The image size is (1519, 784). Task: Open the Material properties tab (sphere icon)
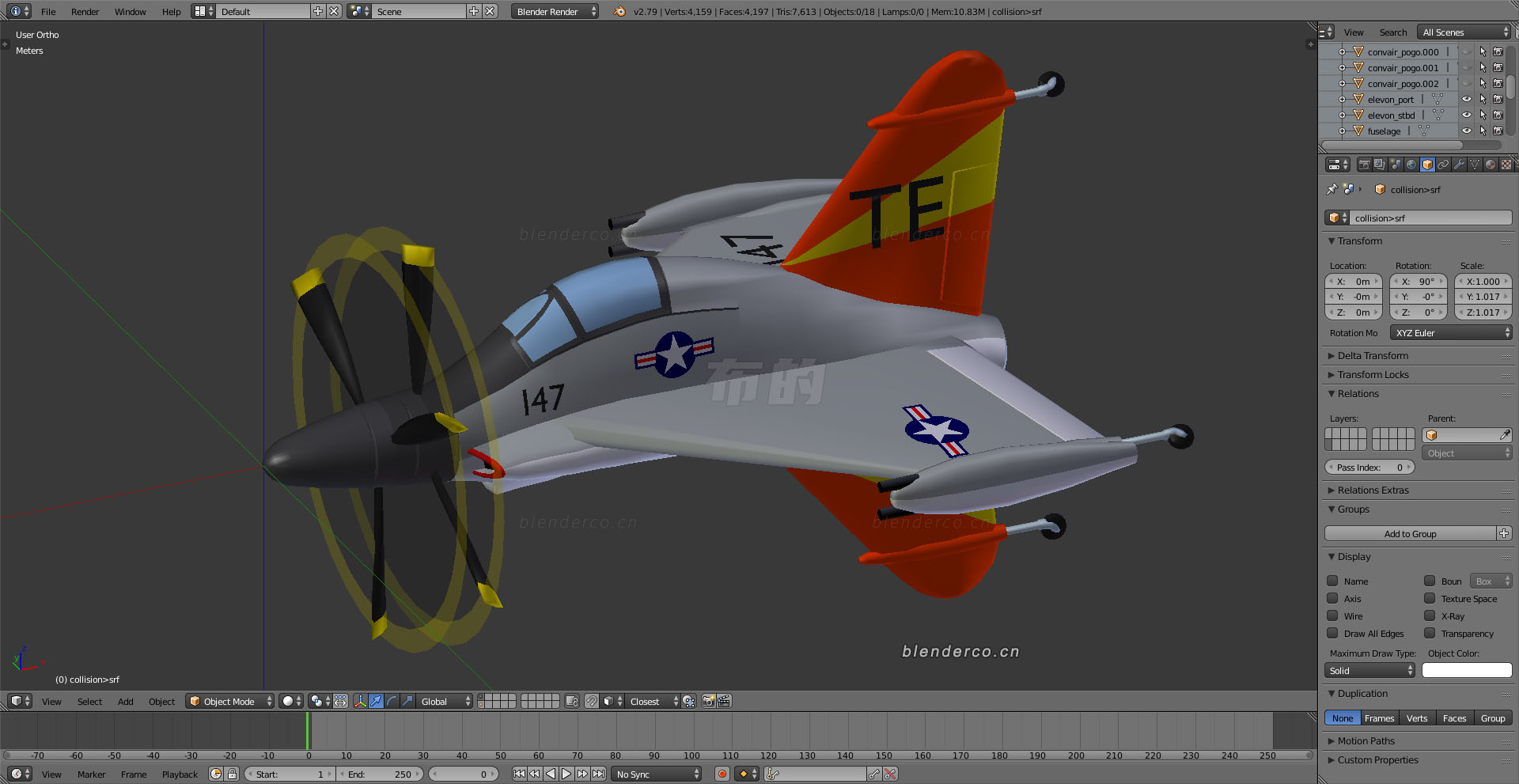coord(1491,165)
